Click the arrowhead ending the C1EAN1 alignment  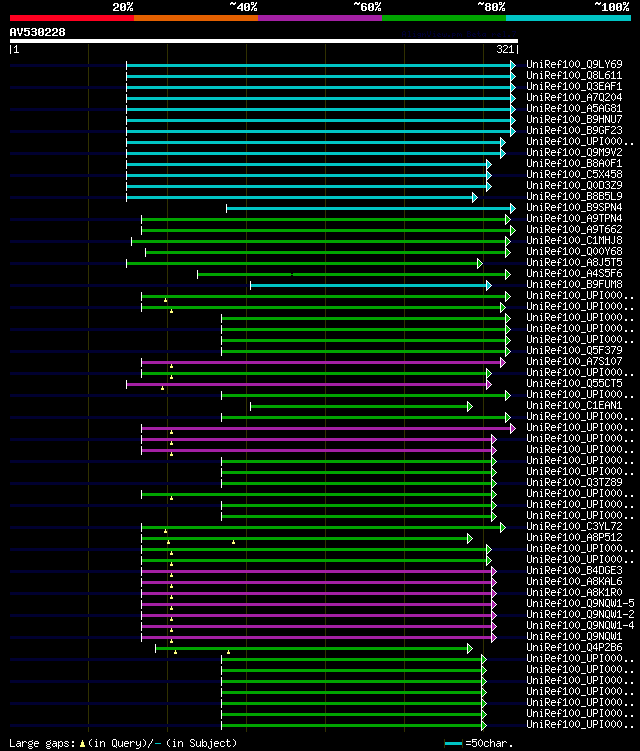[470, 407]
